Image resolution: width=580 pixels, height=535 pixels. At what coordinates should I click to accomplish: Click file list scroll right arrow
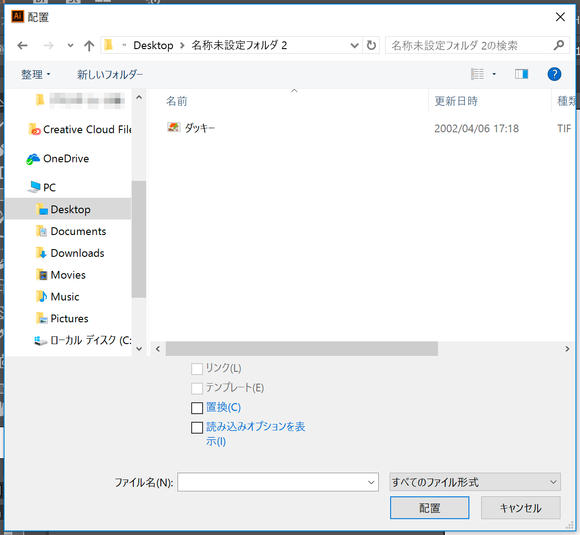[x=567, y=349]
